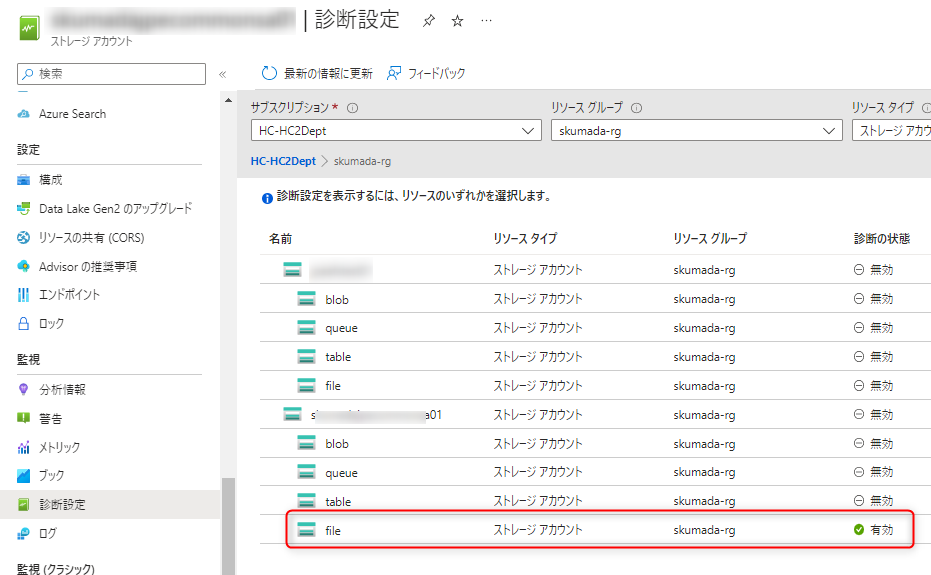Open Advisor の推奨事項 menu item
931x575 pixels.
[x=88, y=266]
